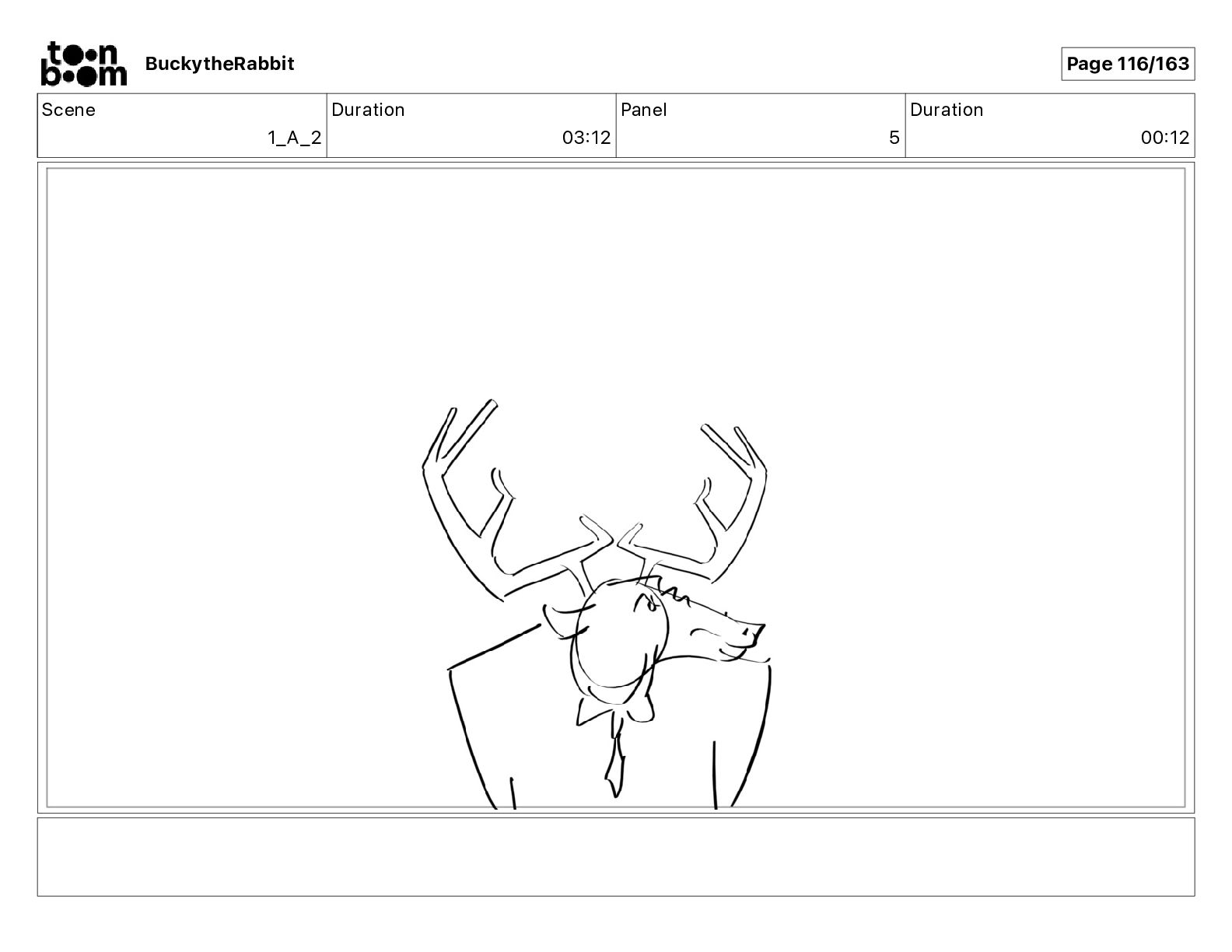
Task: Click the panel duration value 00:12
Action: pos(1165,138)
